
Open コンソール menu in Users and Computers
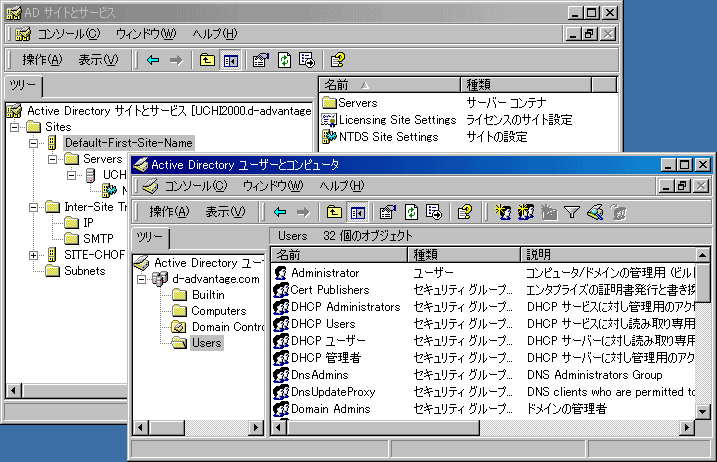[195, 186]
